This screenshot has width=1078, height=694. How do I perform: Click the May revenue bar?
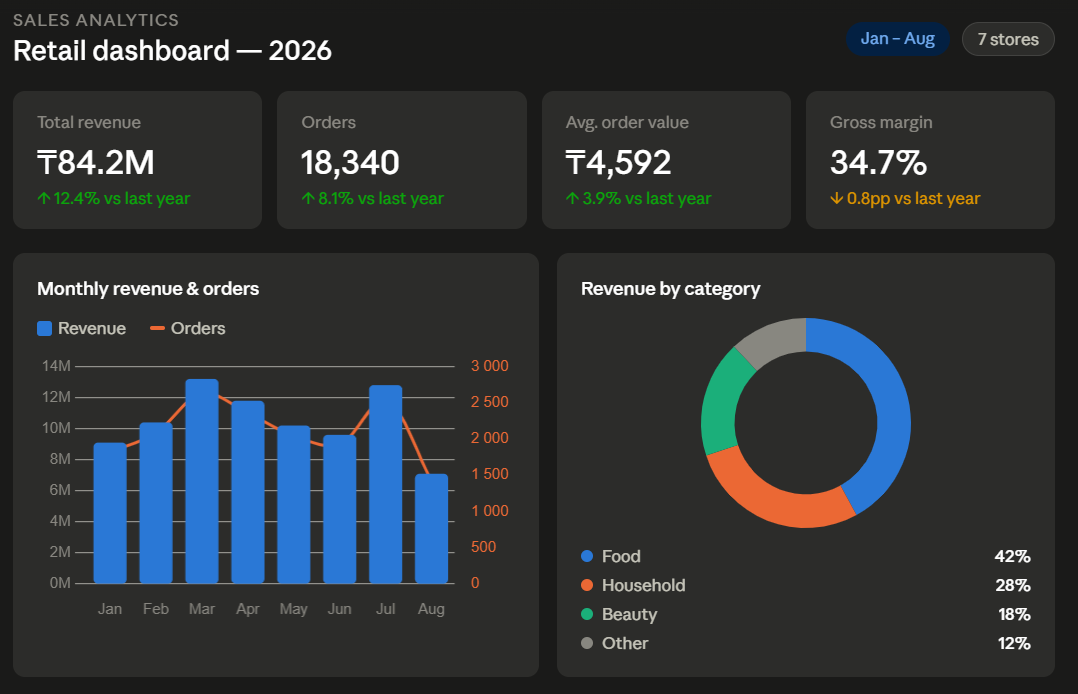click(294, 504)
